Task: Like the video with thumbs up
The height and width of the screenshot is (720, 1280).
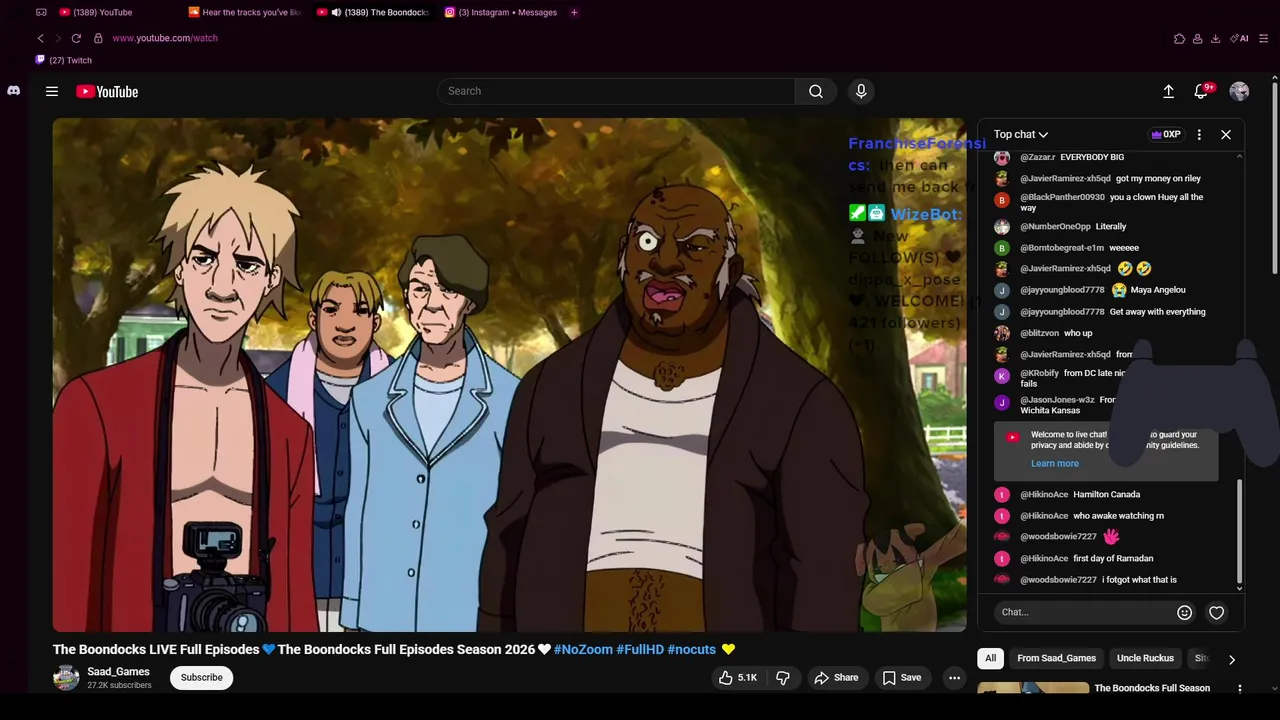Action: [x=737, y=678]
